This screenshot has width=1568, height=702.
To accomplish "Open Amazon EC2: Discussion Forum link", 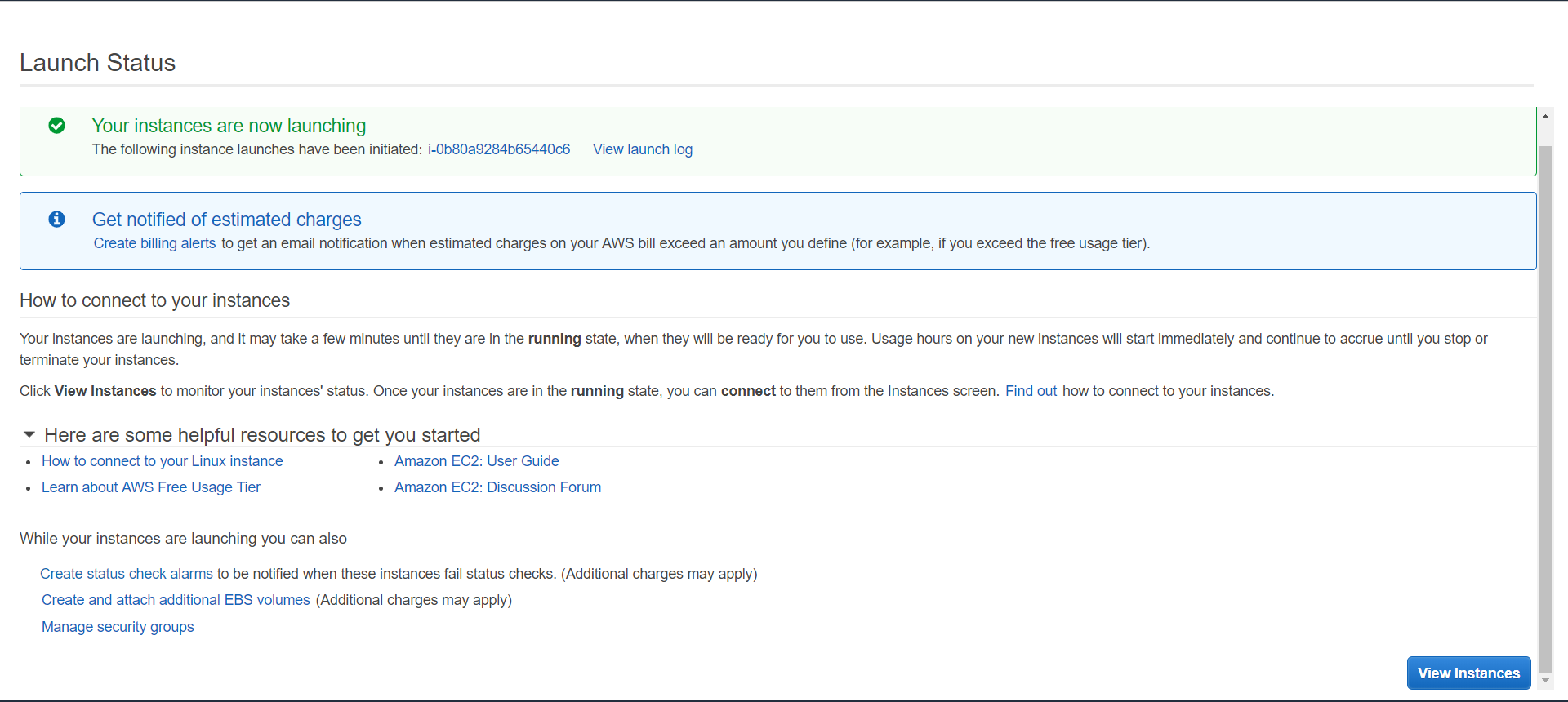I will (497, 487).
